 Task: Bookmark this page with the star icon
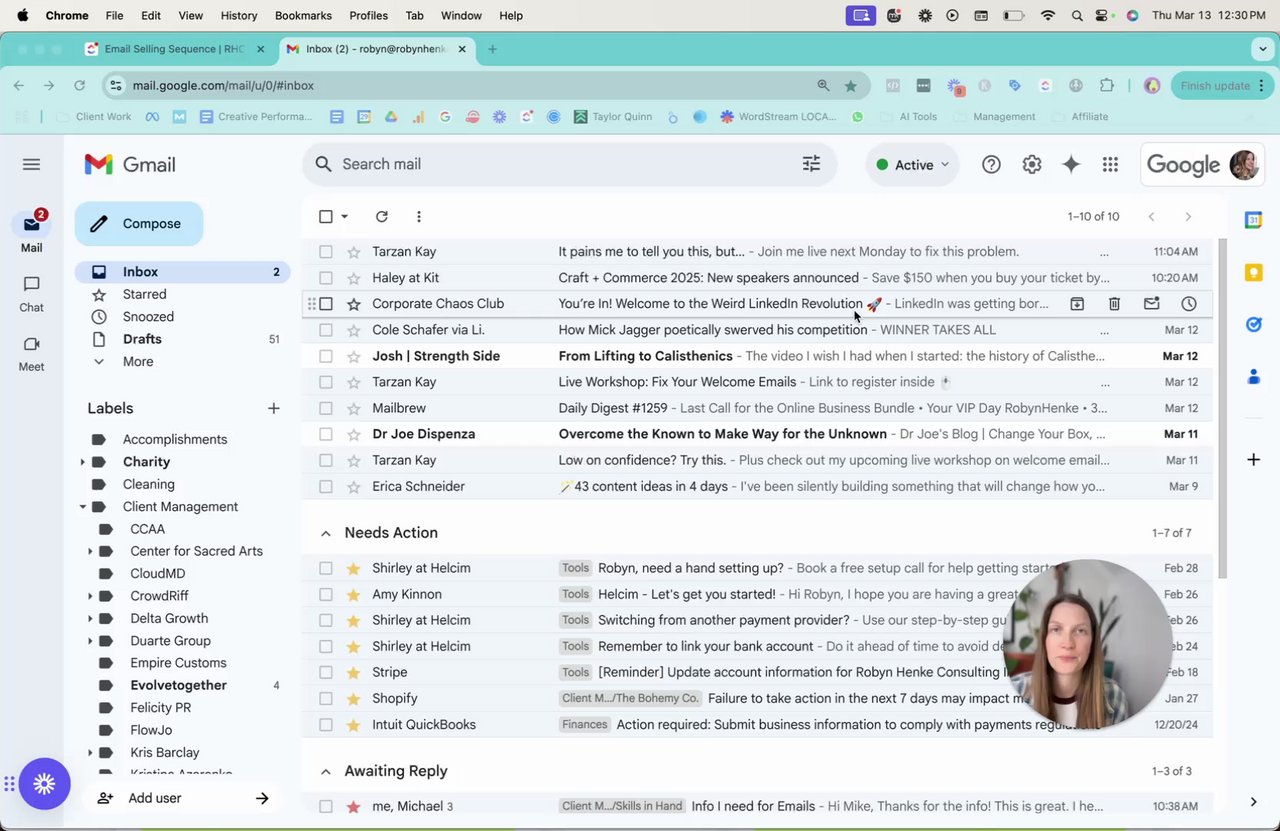(851, 86)
